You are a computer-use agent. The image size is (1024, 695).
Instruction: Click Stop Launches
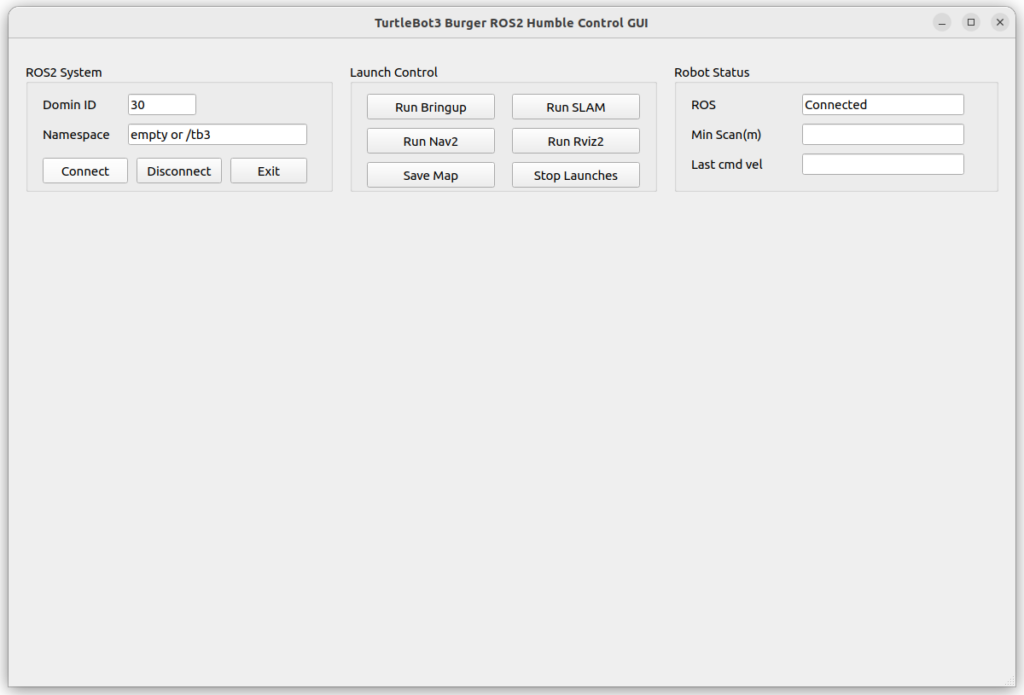tap(575, 175)
